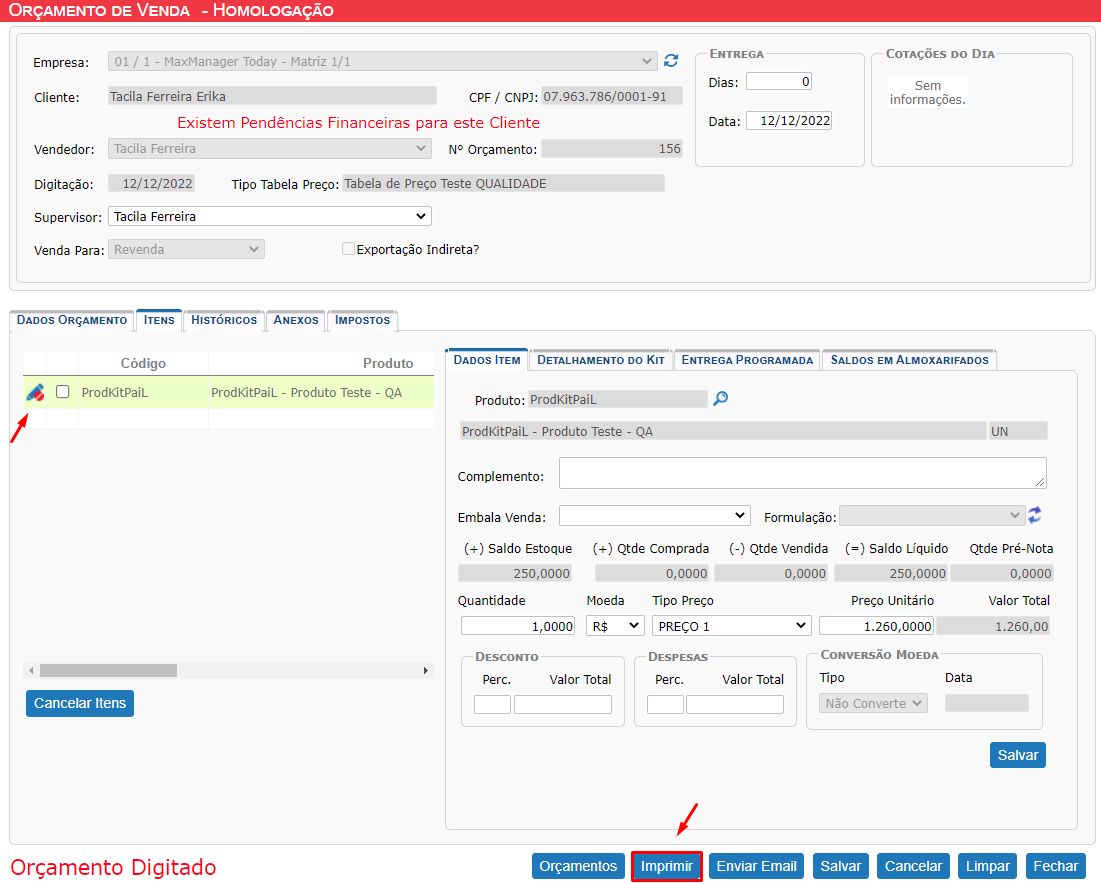
Task: Click the Saldo Estoque 250,0000 value
Action: pos(515,574)
